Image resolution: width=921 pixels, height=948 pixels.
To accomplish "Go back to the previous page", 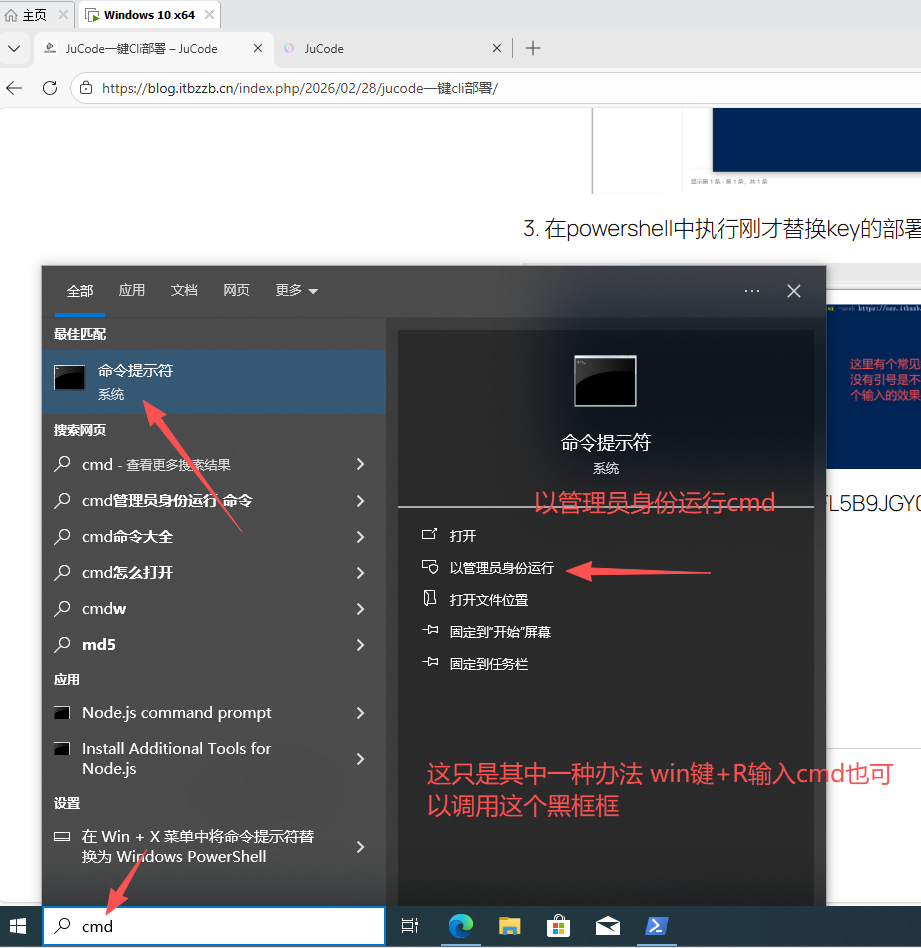I will 15,88.
